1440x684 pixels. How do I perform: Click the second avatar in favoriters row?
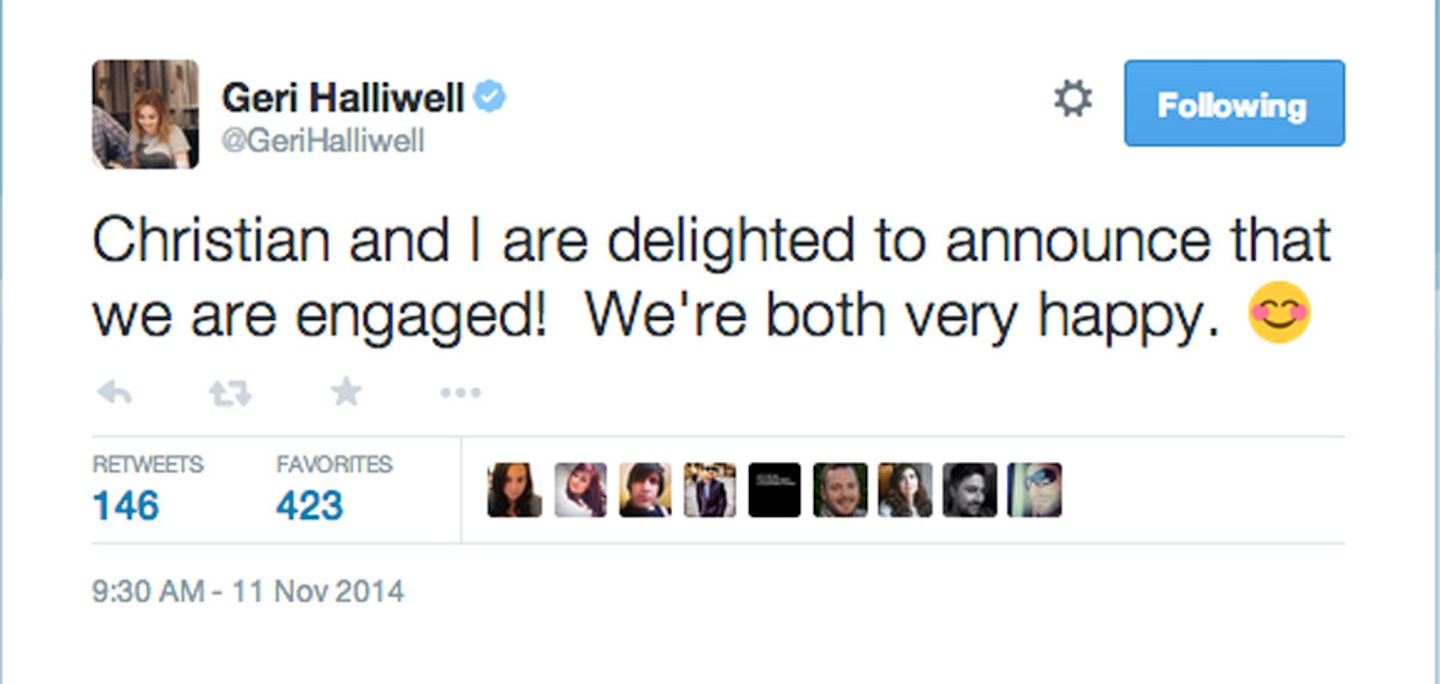click(x=580, y=490)
